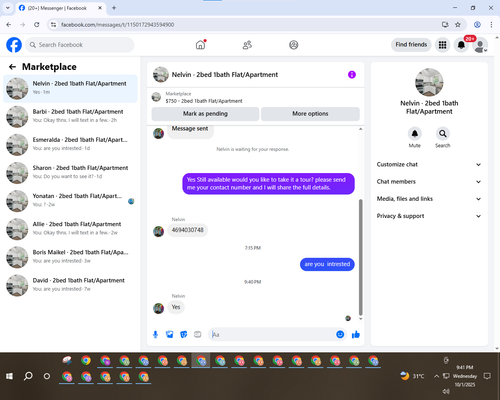
Task: Open the Boris Maikel conversation
Action: coord(70,257)
